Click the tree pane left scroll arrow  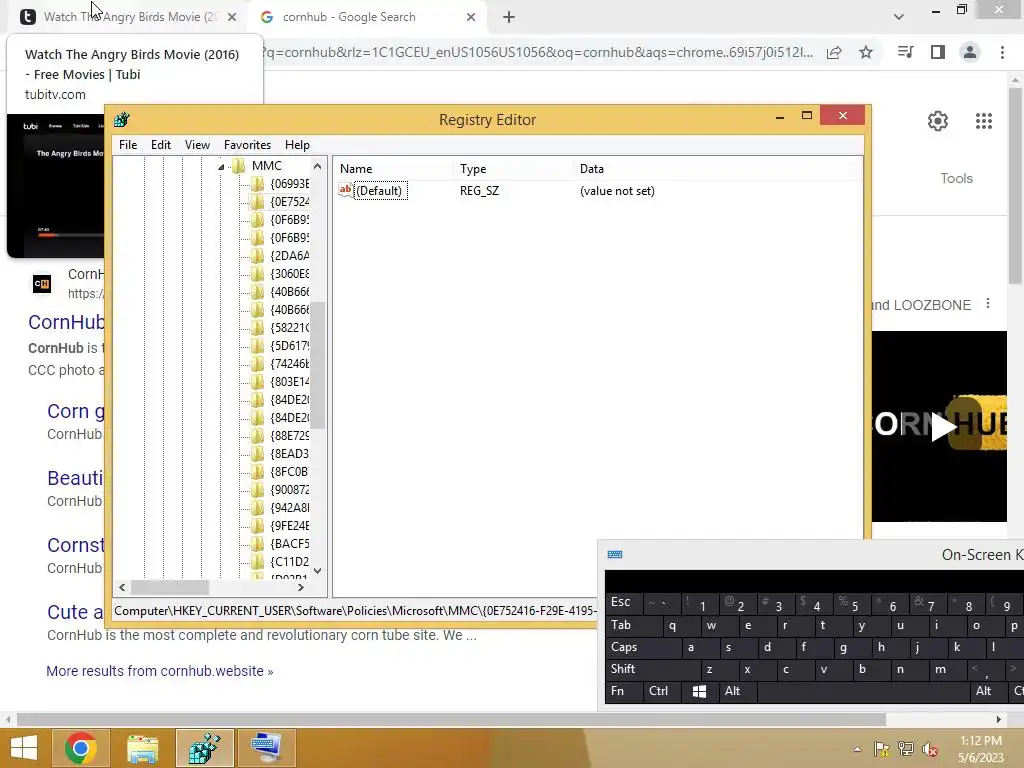(x=122, y=588)
